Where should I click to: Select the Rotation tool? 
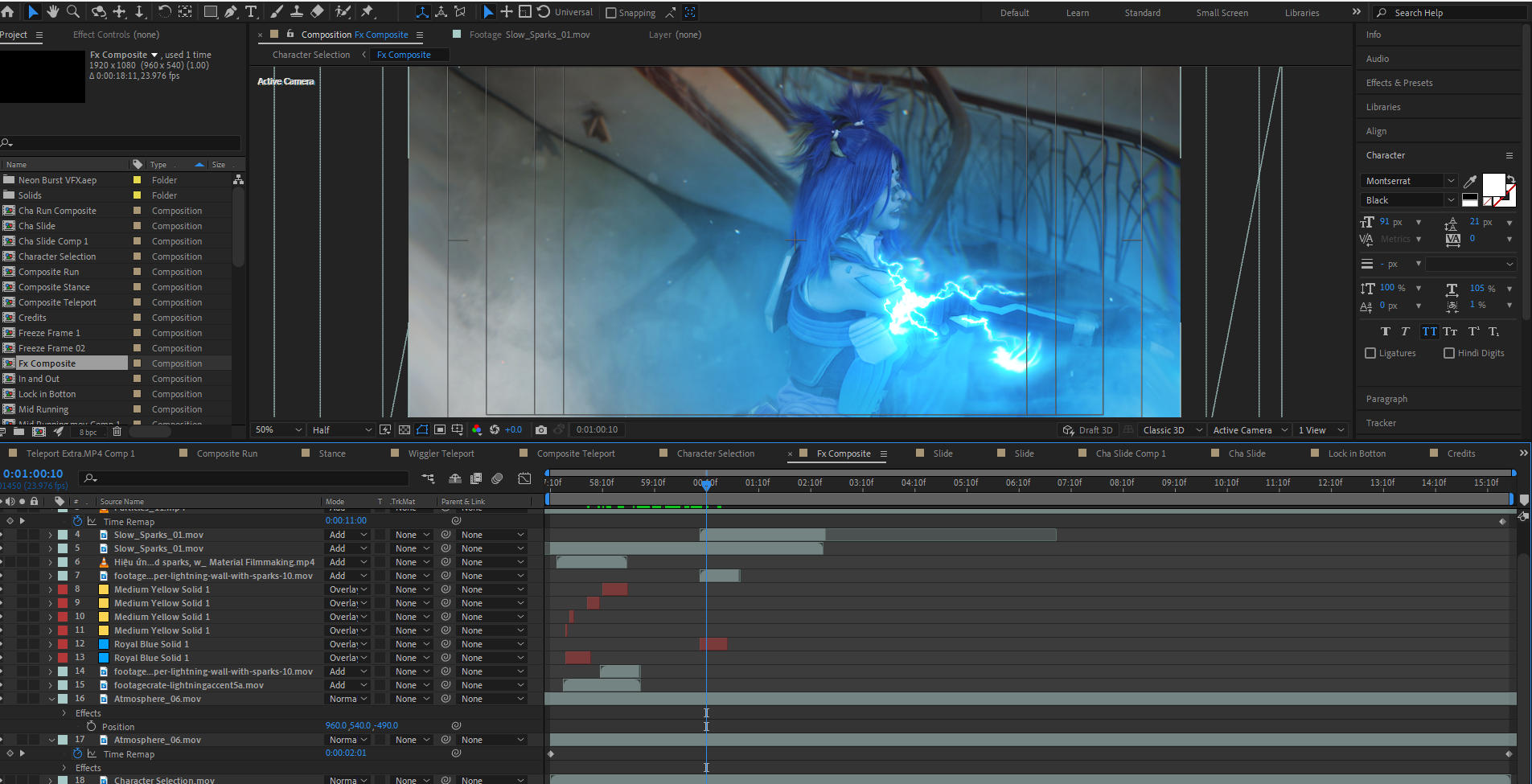[164, 12]
